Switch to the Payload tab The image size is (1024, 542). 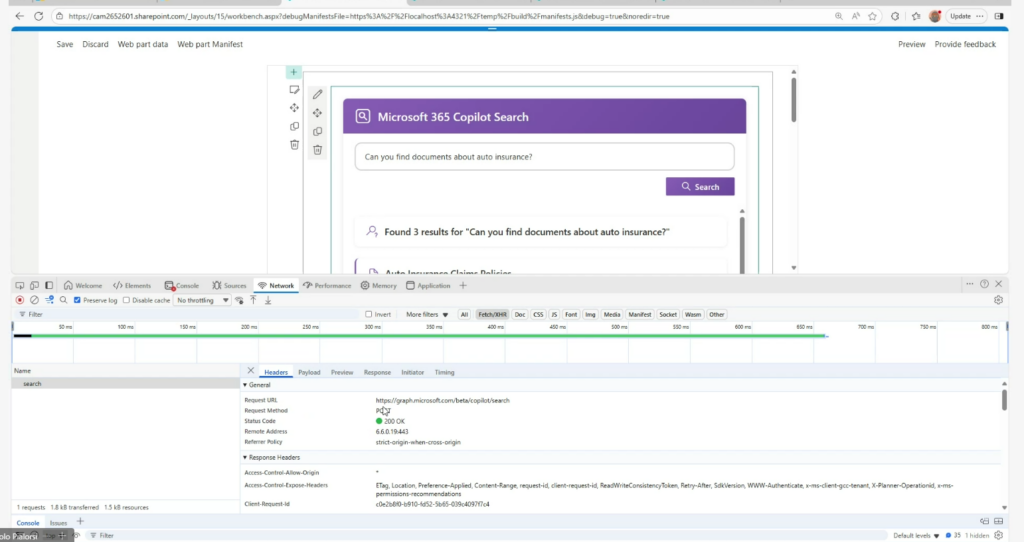(x=309, y=372)
